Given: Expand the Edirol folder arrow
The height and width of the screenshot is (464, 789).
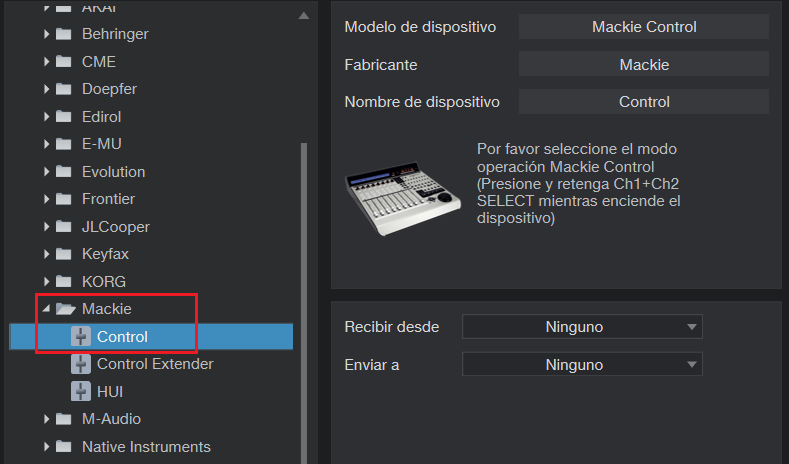Looking at the screenshot, I should (46, 117).
